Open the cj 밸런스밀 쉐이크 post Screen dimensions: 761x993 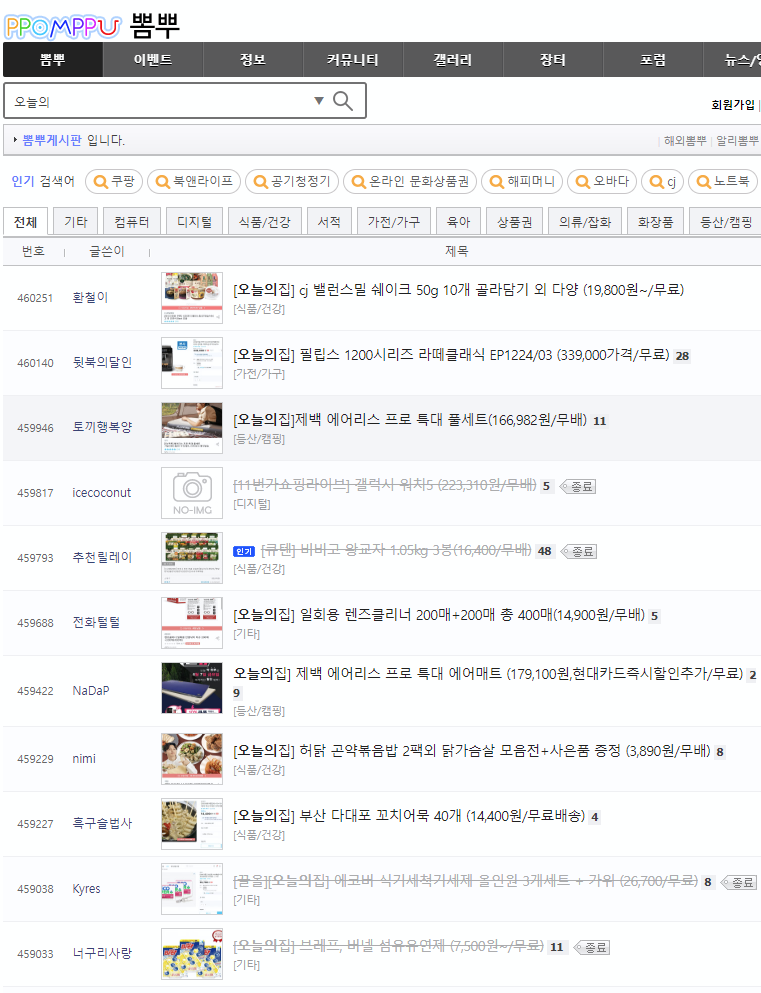point(458,290)
